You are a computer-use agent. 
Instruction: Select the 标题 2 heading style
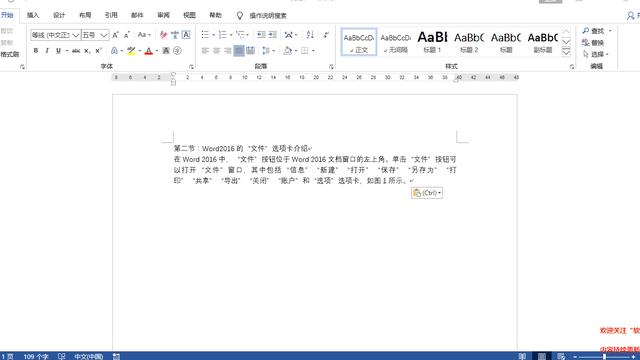469,42
